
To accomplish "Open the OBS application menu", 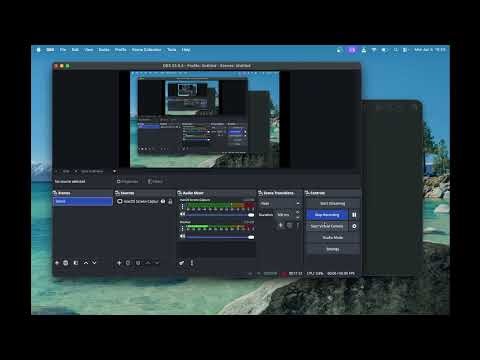I will [50, 50].
